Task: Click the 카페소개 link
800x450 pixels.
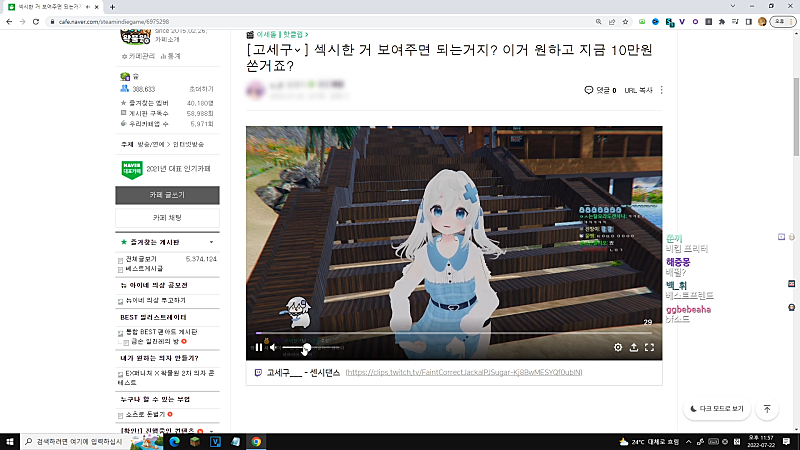Action: tap(167, 39)
